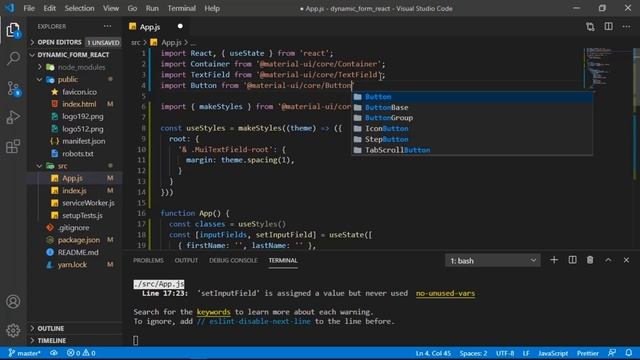
Task: Click the master branch indicator in status bar
Action: click(24, 353)
